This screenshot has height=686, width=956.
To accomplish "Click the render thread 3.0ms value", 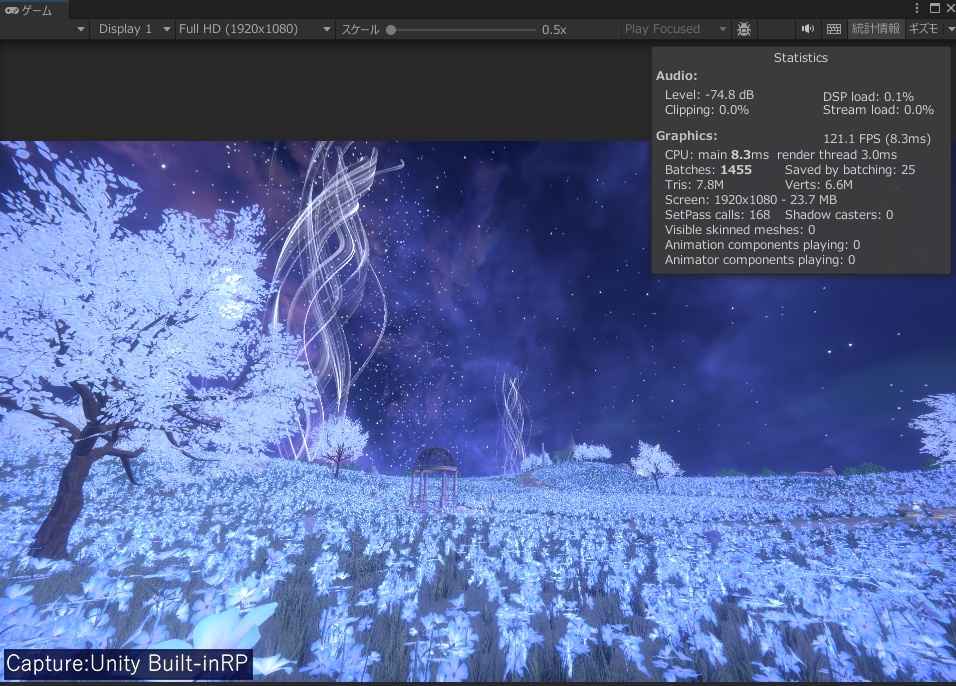I will 836,155.
